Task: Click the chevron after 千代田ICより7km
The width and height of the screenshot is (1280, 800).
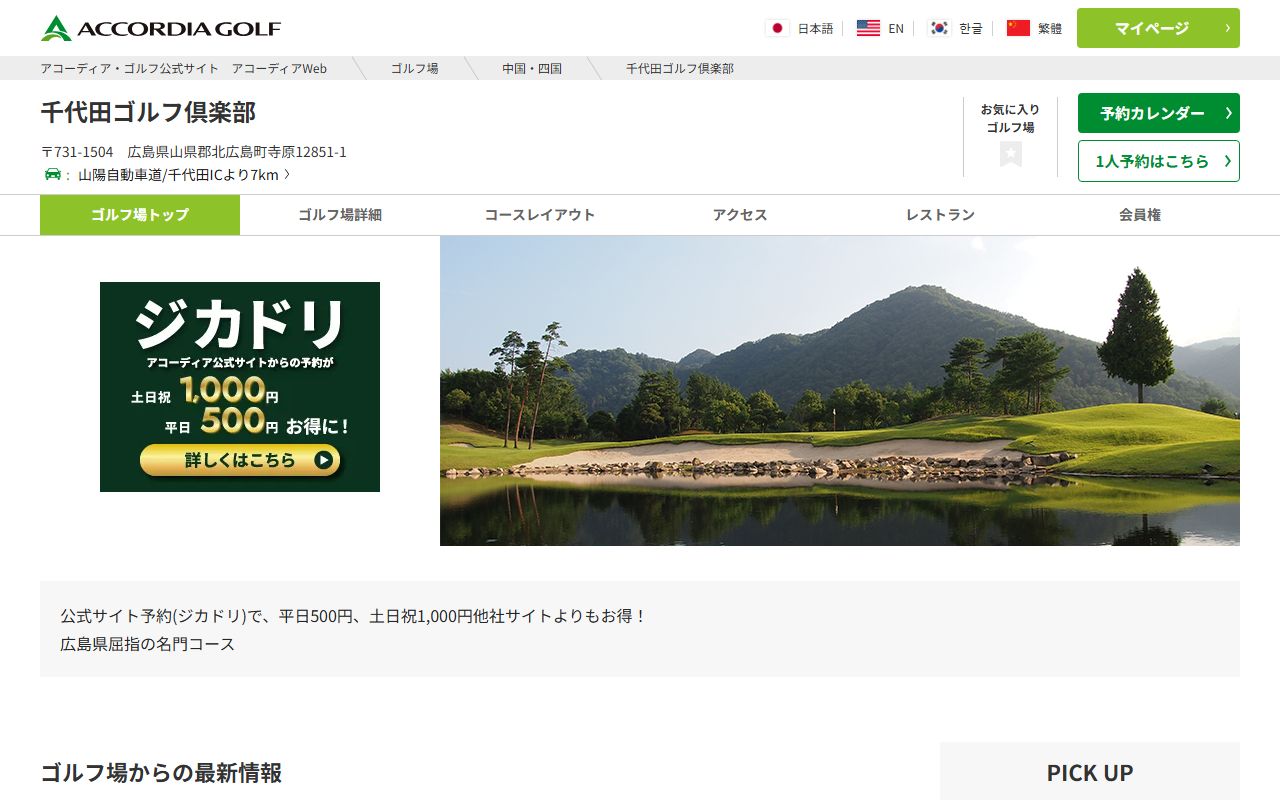Action: coord(287,175)
